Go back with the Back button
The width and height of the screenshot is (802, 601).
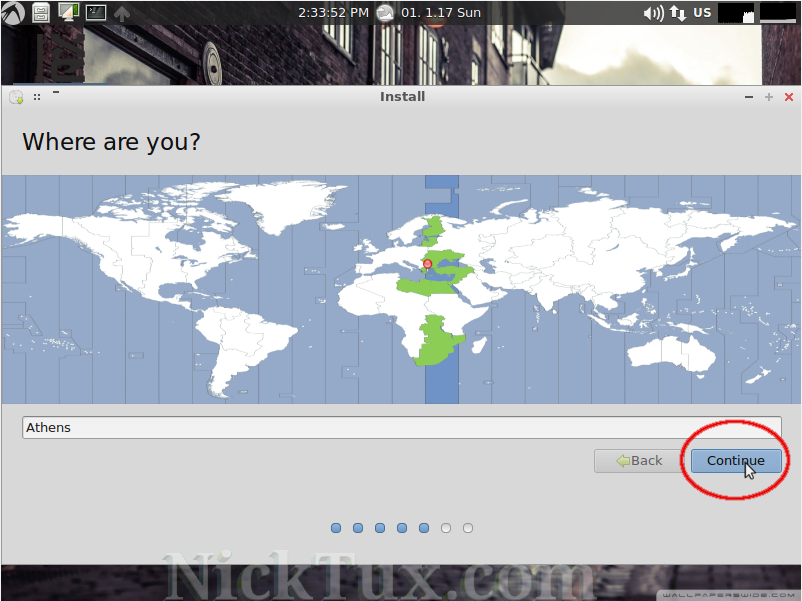pyautogui.click(x=639, y=461)
